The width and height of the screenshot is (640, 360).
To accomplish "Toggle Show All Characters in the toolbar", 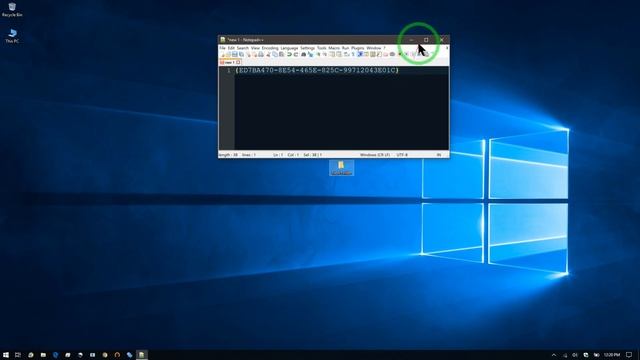I will (x=353, y=54).
